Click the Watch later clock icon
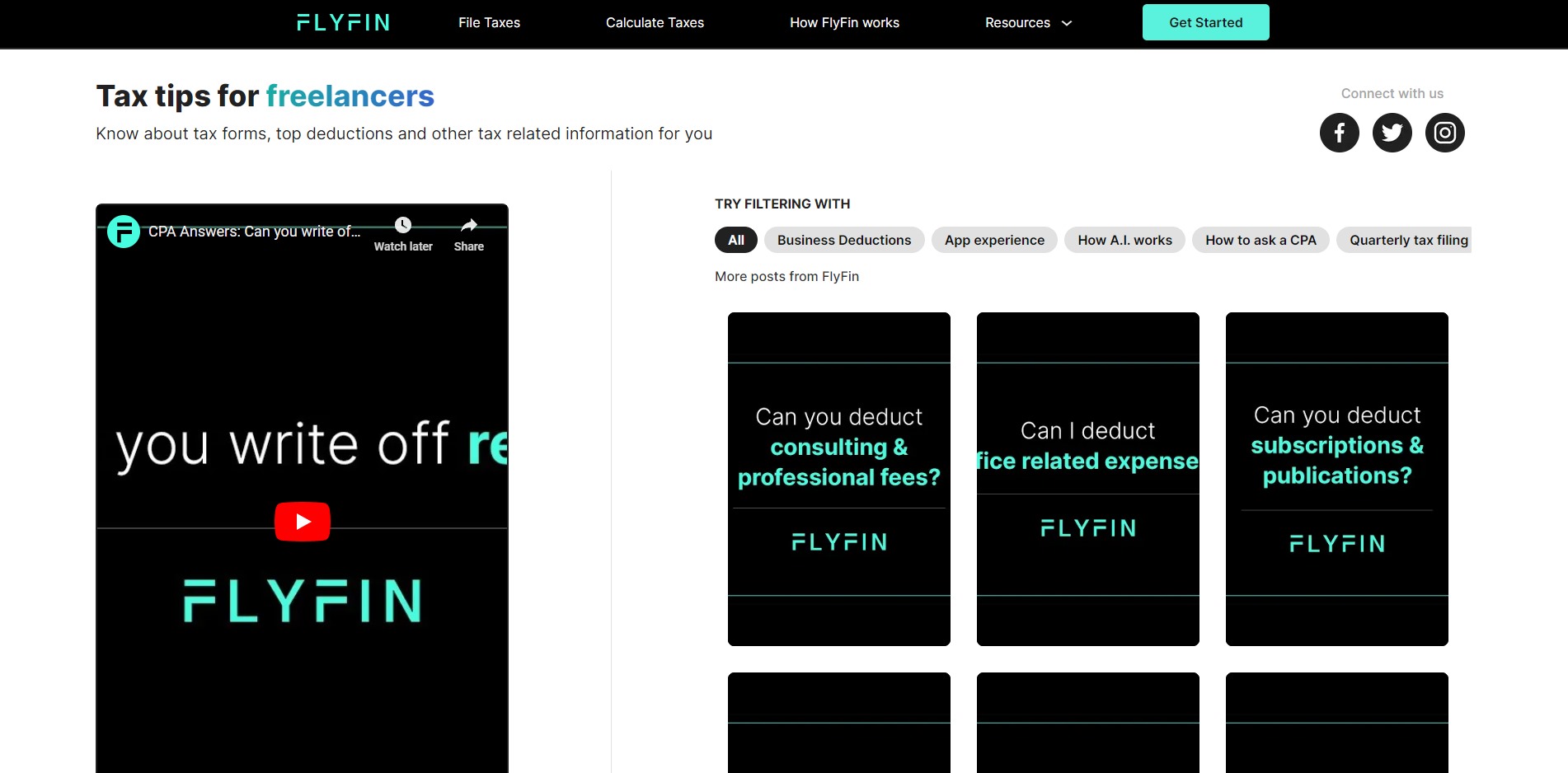 (x=403, y=226)
